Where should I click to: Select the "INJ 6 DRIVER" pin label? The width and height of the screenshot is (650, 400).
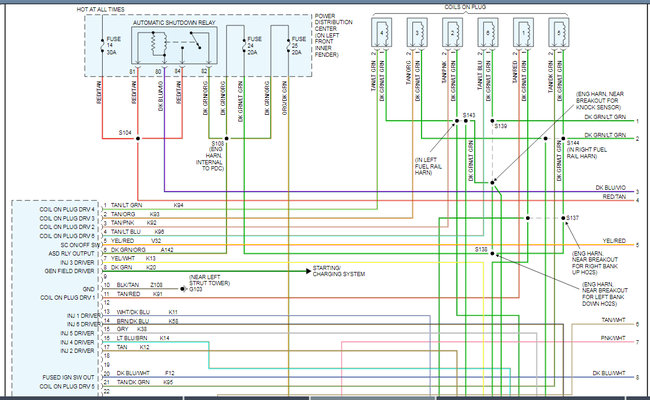click(x=84, y=324)
